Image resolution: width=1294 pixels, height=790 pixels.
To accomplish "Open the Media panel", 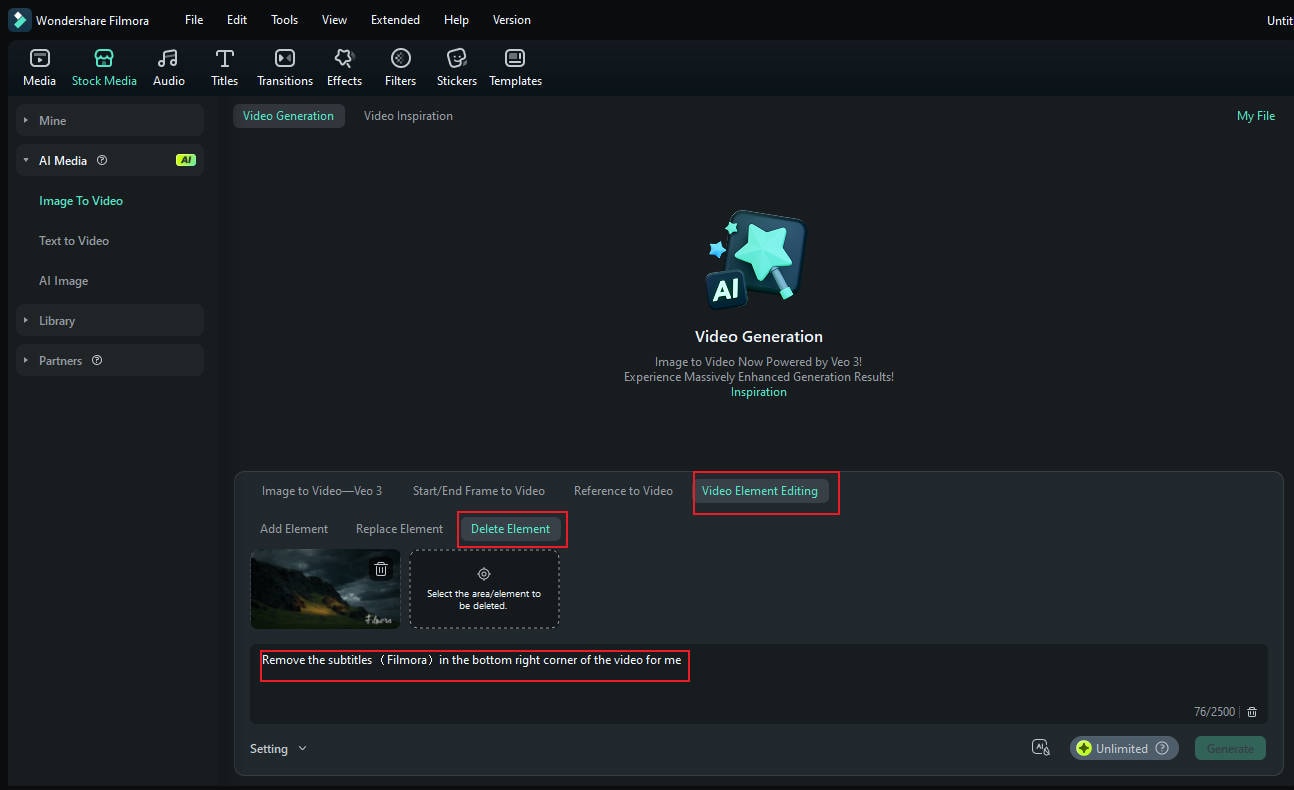I will [39, 67].
